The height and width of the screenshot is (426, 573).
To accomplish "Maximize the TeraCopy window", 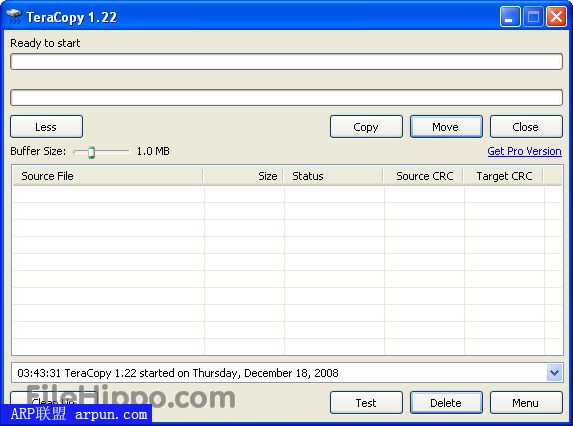I will 533,17.
